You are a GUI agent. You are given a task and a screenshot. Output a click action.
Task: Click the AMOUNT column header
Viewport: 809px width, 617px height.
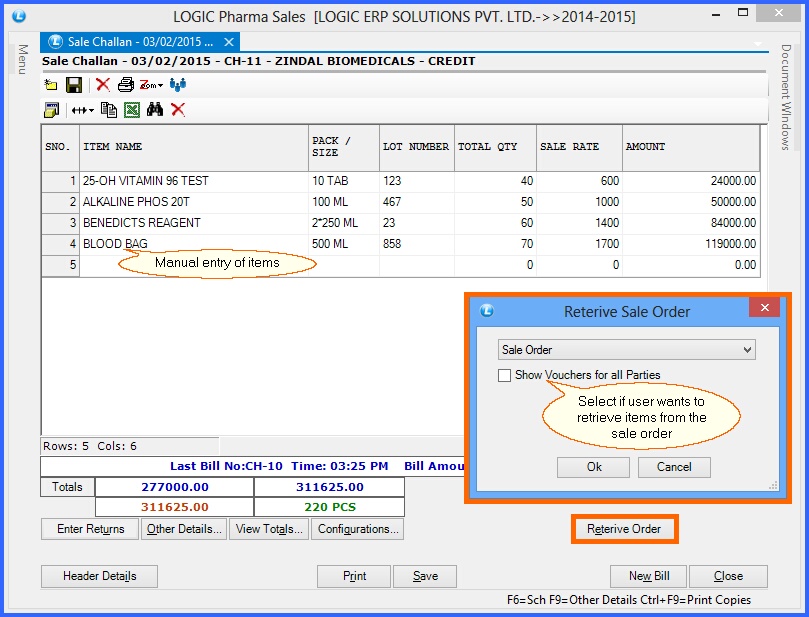click(x=691, y=148)
